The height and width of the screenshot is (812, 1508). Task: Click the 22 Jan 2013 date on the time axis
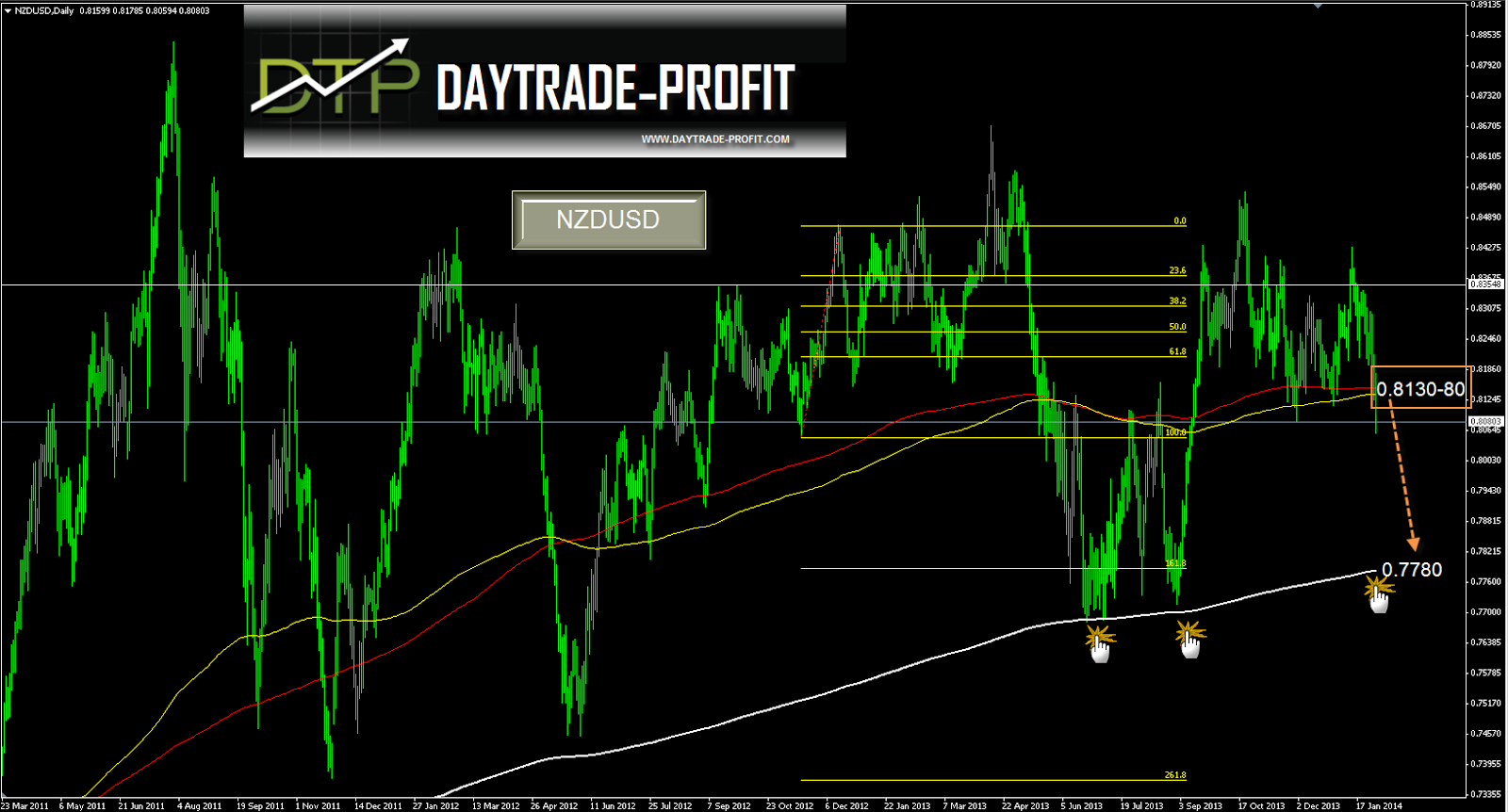(908, 806)
